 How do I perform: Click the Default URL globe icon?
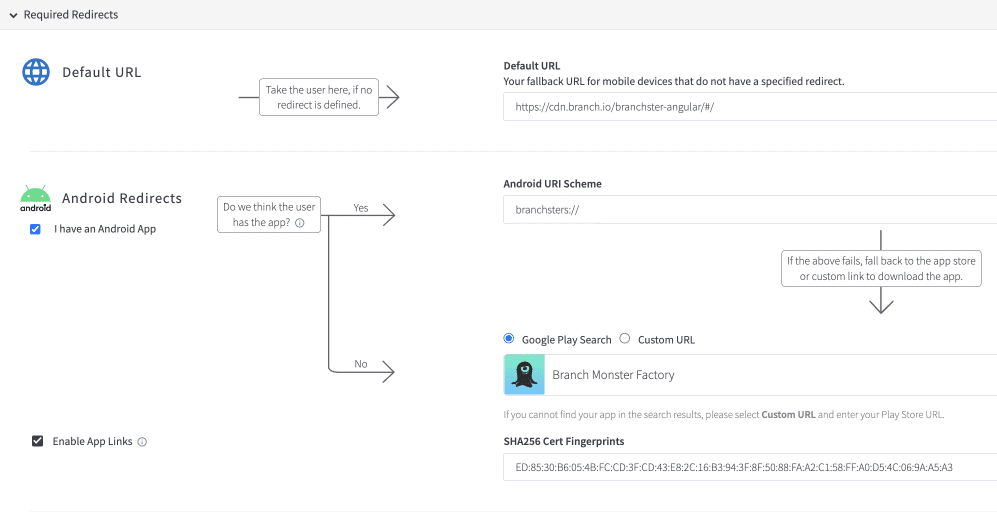point(36,72)
